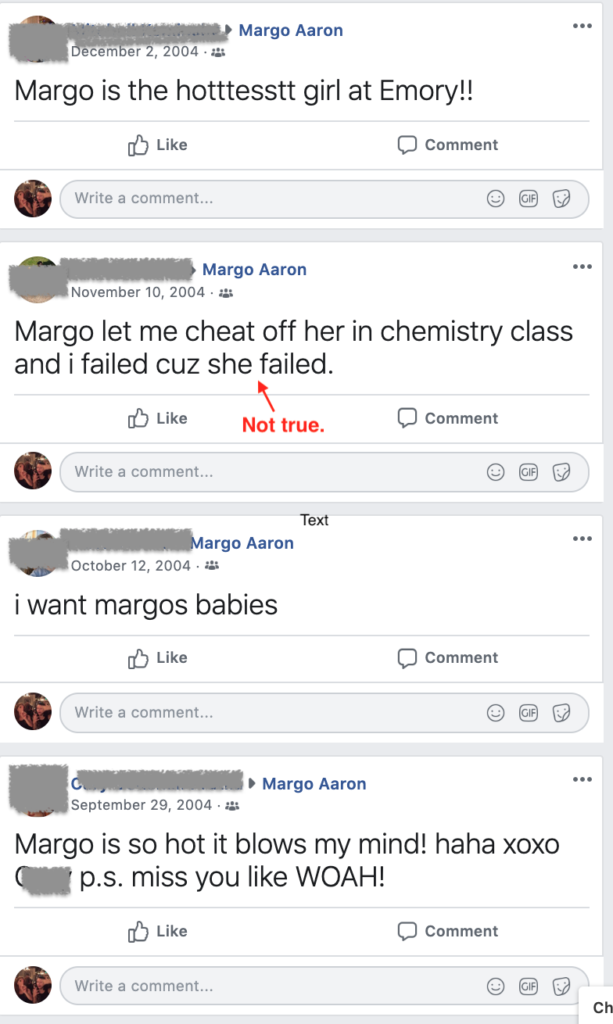The width and height of the screenshot is (613, 1024).
Task: Click audience icon beside November 10, 2004
Action: (x=226, y=293)
